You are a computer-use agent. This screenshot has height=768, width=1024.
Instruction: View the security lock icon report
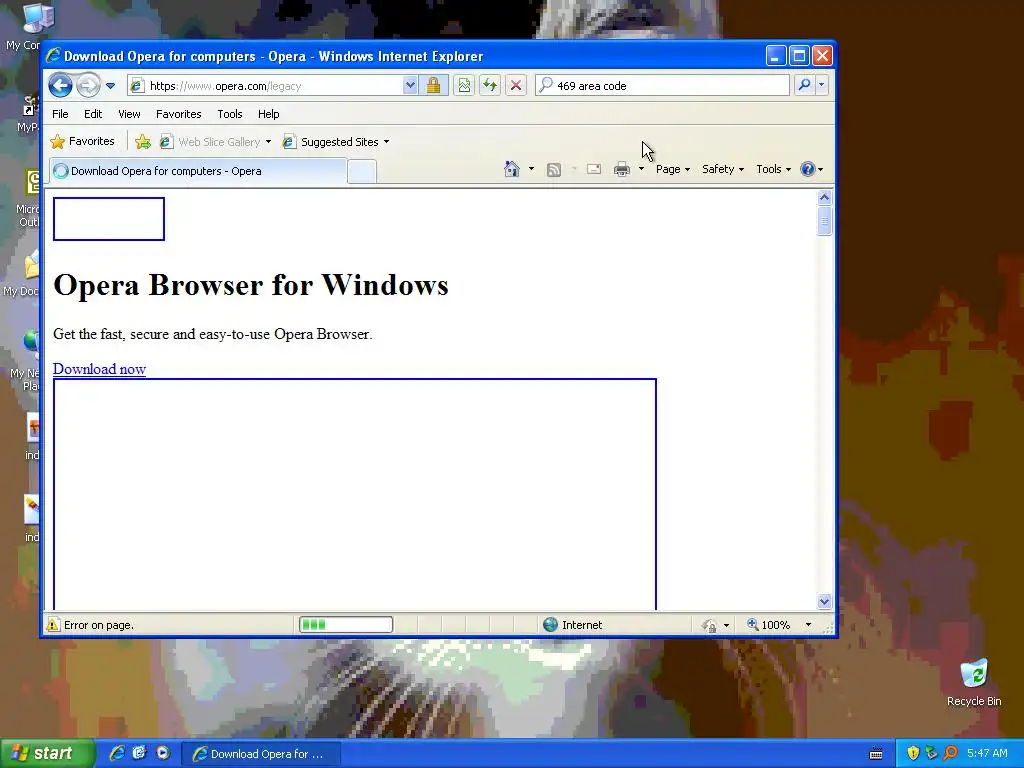coord(433,86)
